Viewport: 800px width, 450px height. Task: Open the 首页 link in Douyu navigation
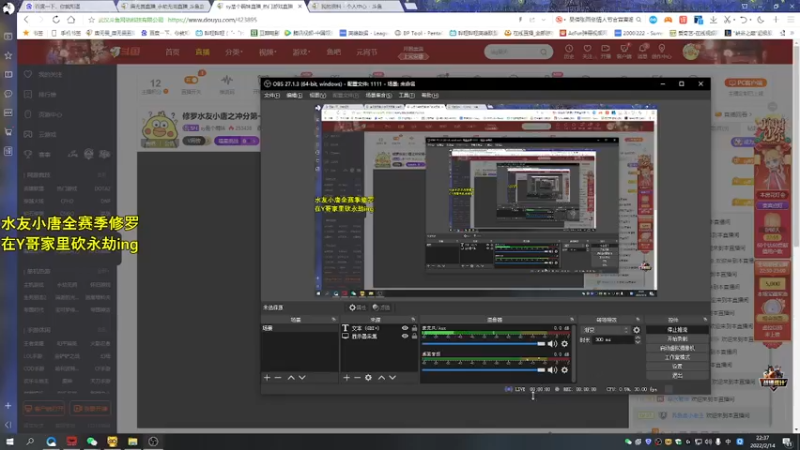[x=172, y=52]
